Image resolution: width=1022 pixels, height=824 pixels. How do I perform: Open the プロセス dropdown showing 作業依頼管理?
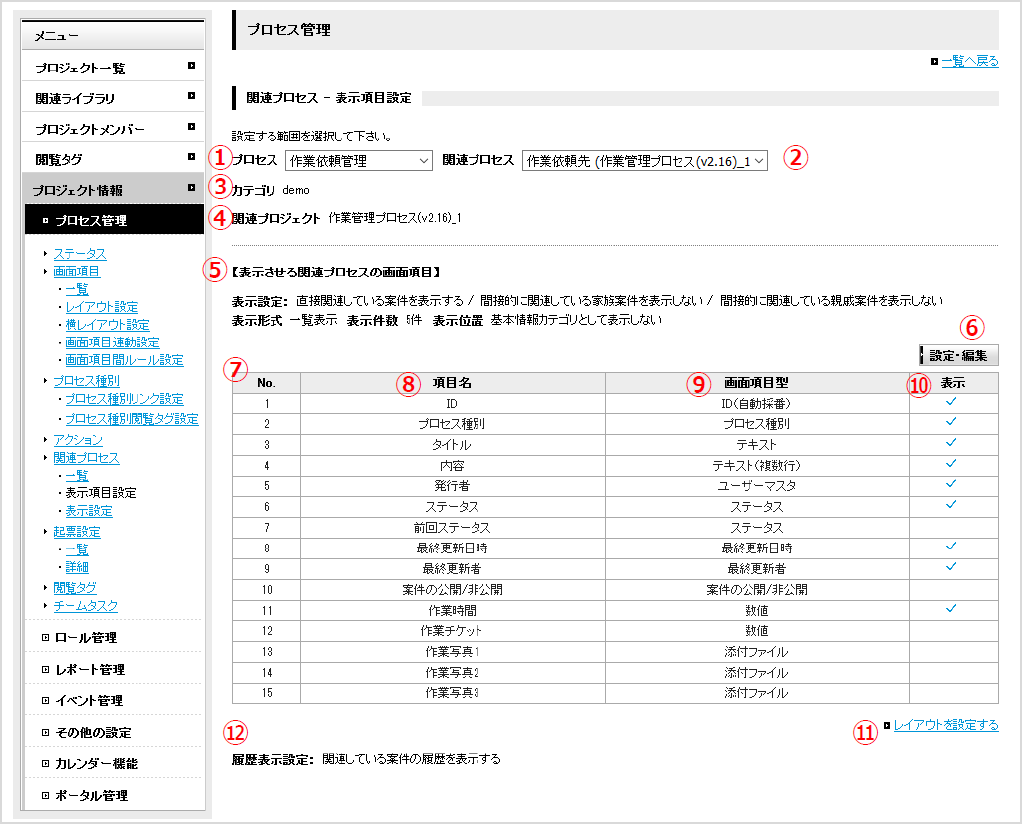tap(358, 160)
